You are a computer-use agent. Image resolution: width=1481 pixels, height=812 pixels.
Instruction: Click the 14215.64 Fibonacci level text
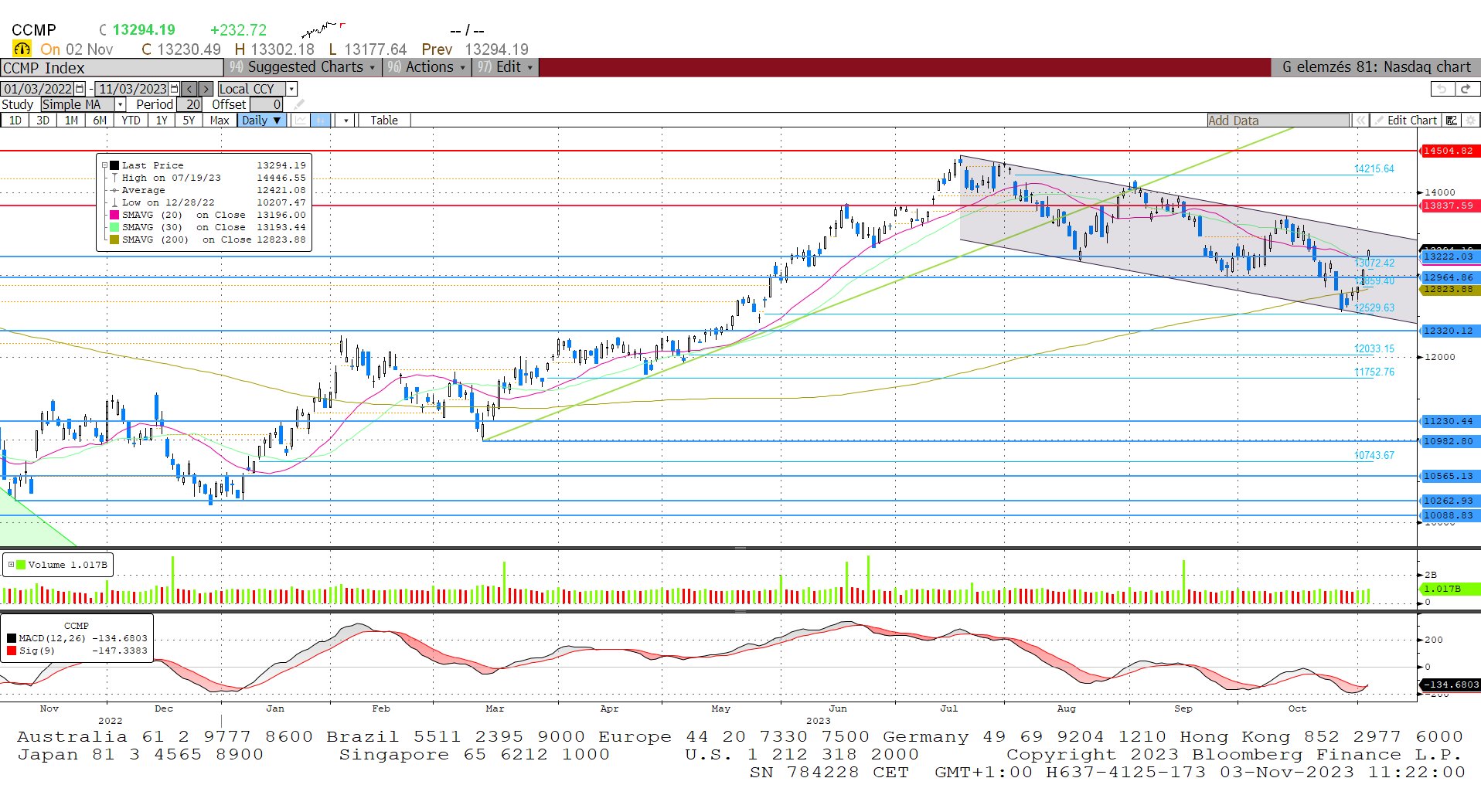1374,168
